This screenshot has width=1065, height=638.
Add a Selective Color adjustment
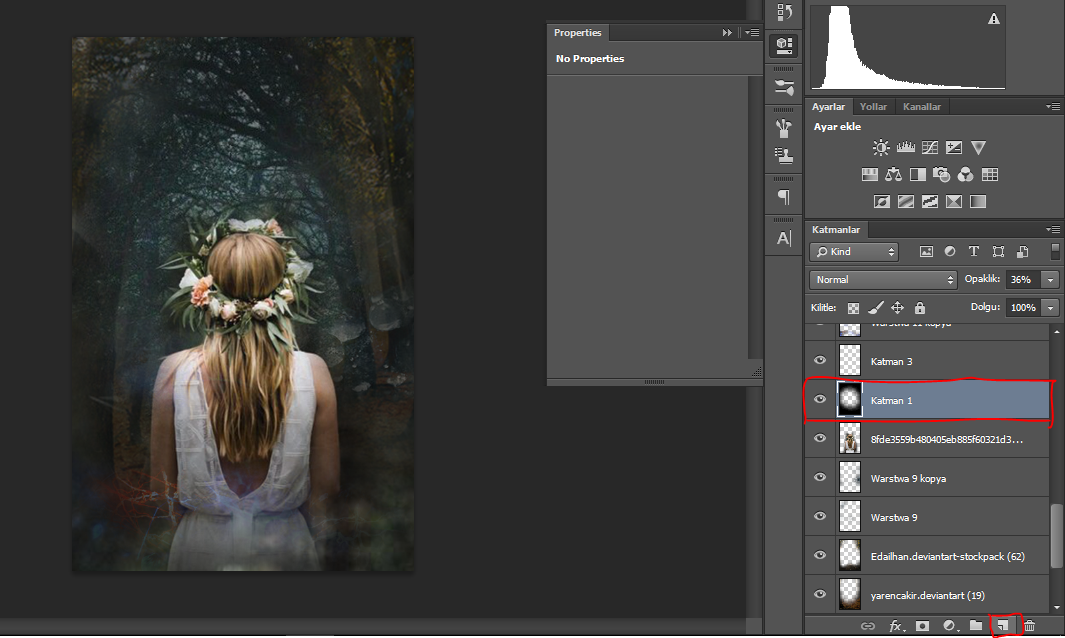click(954, 201)
